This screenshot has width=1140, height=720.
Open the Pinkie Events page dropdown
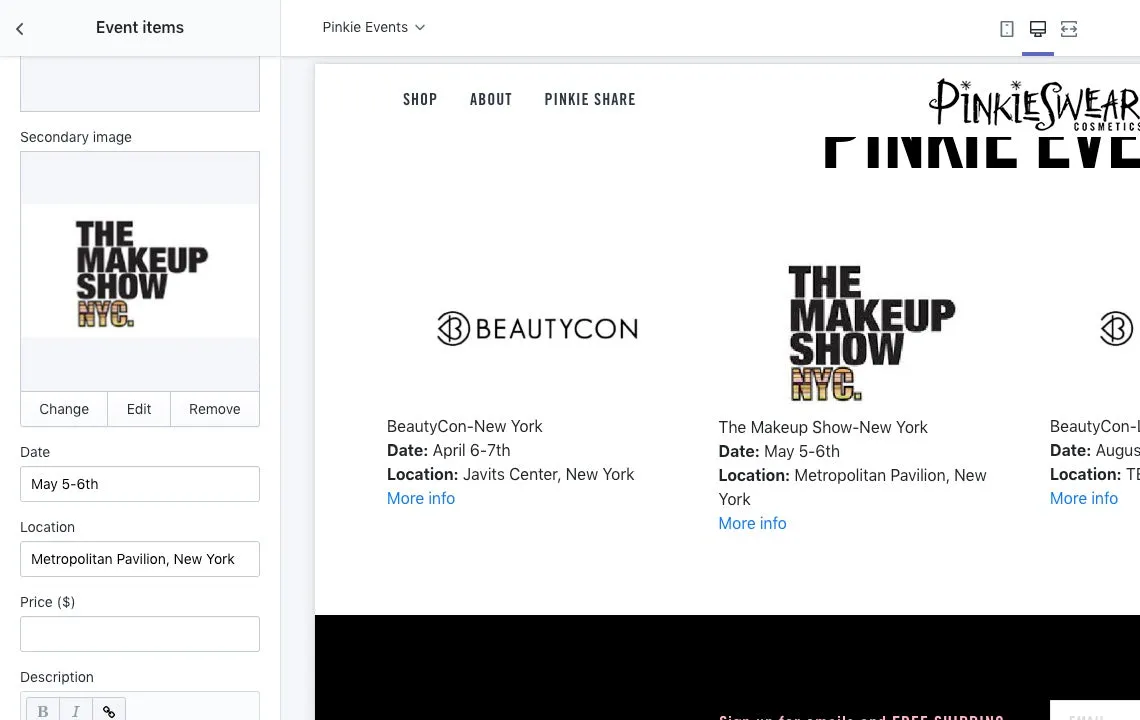pyautogui.click(x=374, y=27)
